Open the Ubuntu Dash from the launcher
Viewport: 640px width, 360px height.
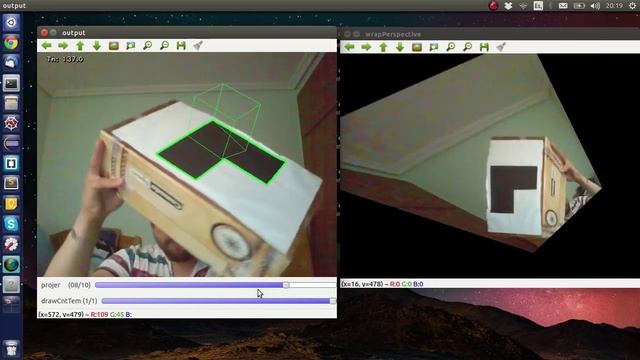[11, 22]
